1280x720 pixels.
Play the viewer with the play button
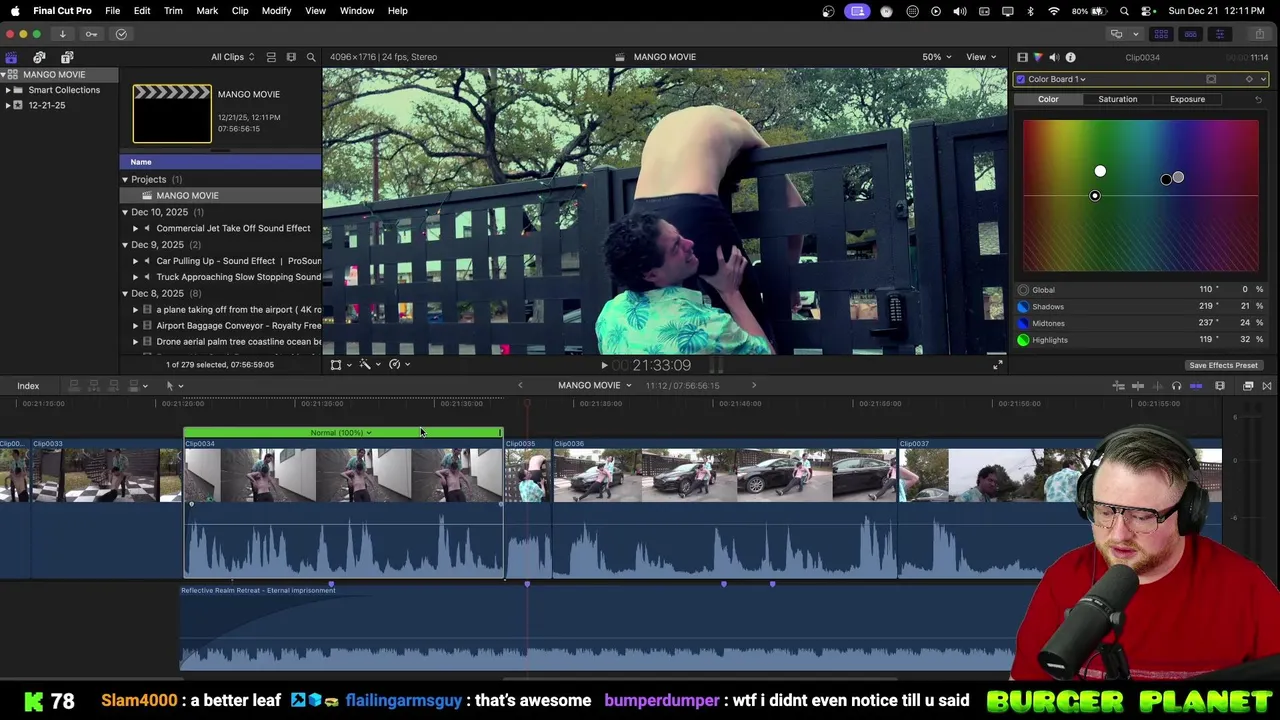point(604,366)
